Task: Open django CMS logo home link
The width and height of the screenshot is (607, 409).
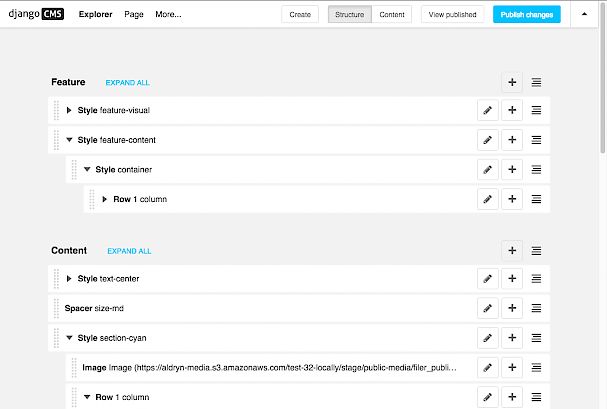Action: tap(36, 14)
